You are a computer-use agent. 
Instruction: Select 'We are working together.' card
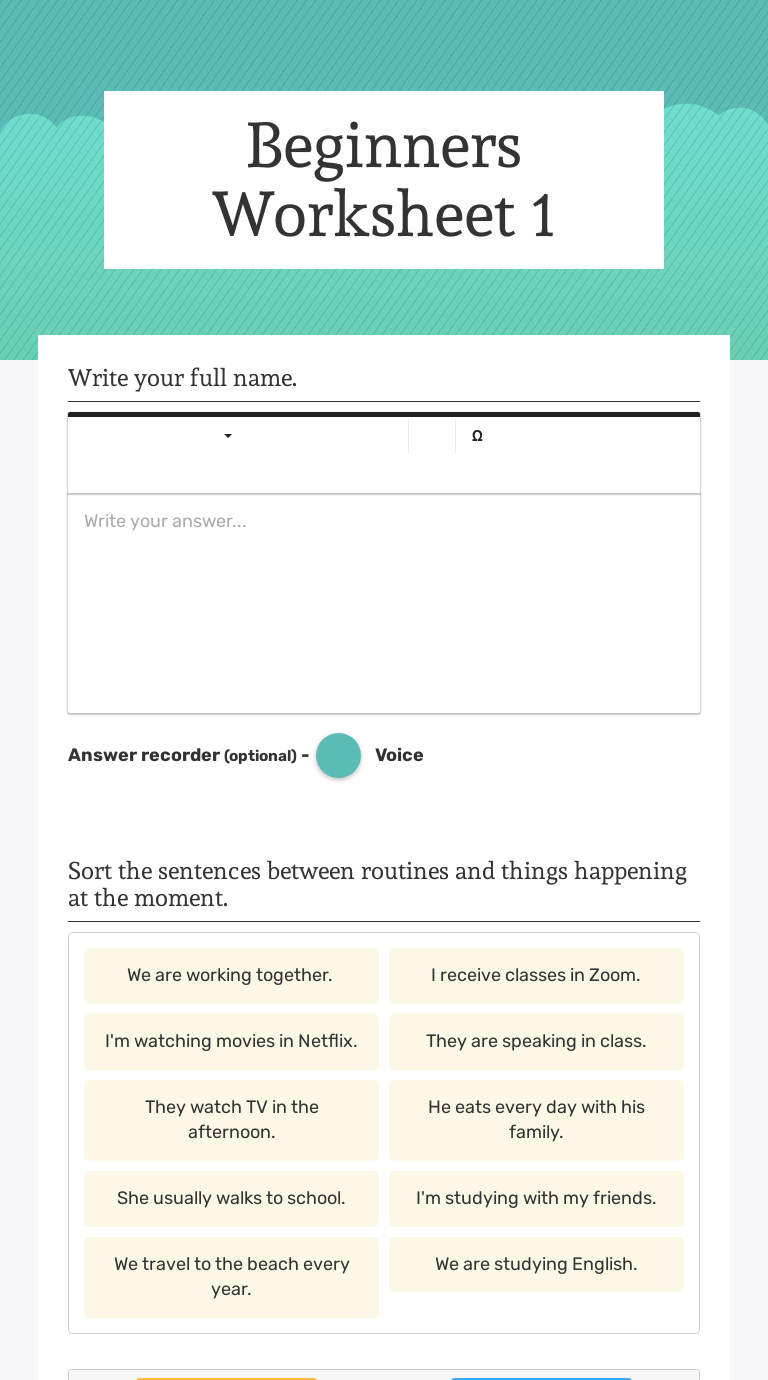[x=231, y=975]
